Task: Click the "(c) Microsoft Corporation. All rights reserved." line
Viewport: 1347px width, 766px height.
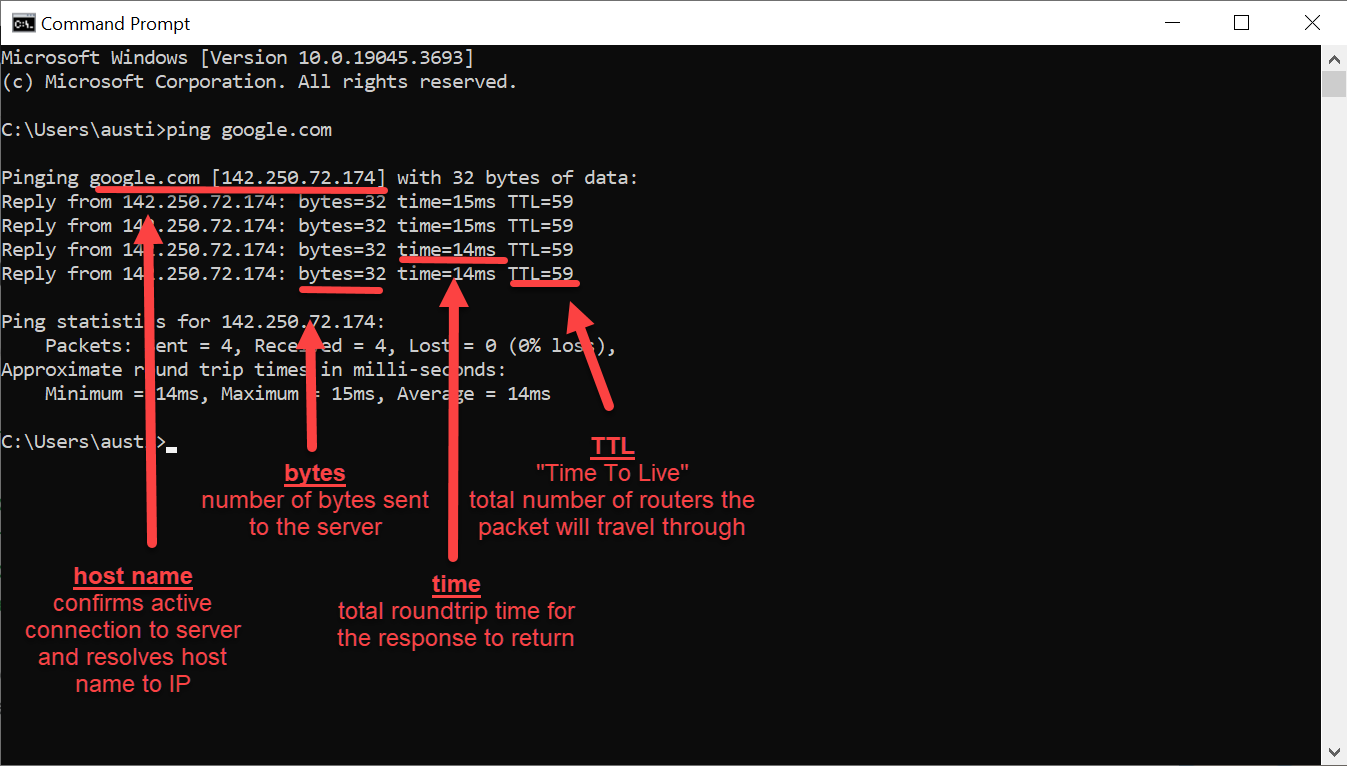Action: [260, 82]
